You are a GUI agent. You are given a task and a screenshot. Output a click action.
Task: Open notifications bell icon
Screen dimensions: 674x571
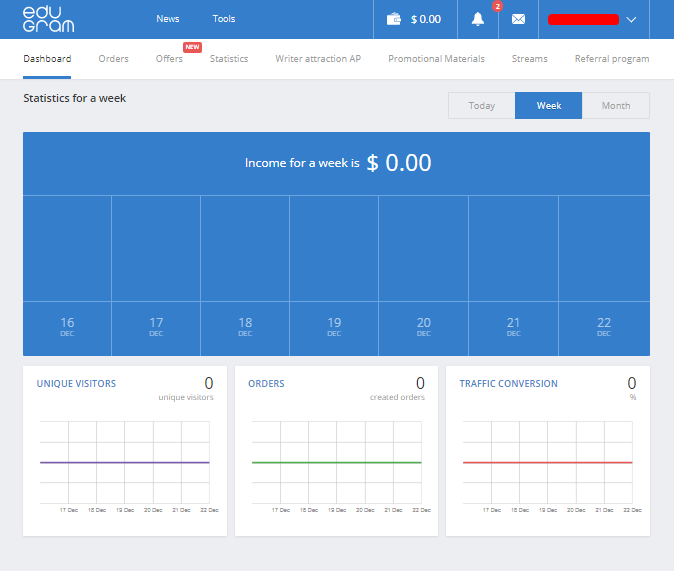(x=478, y=19)
